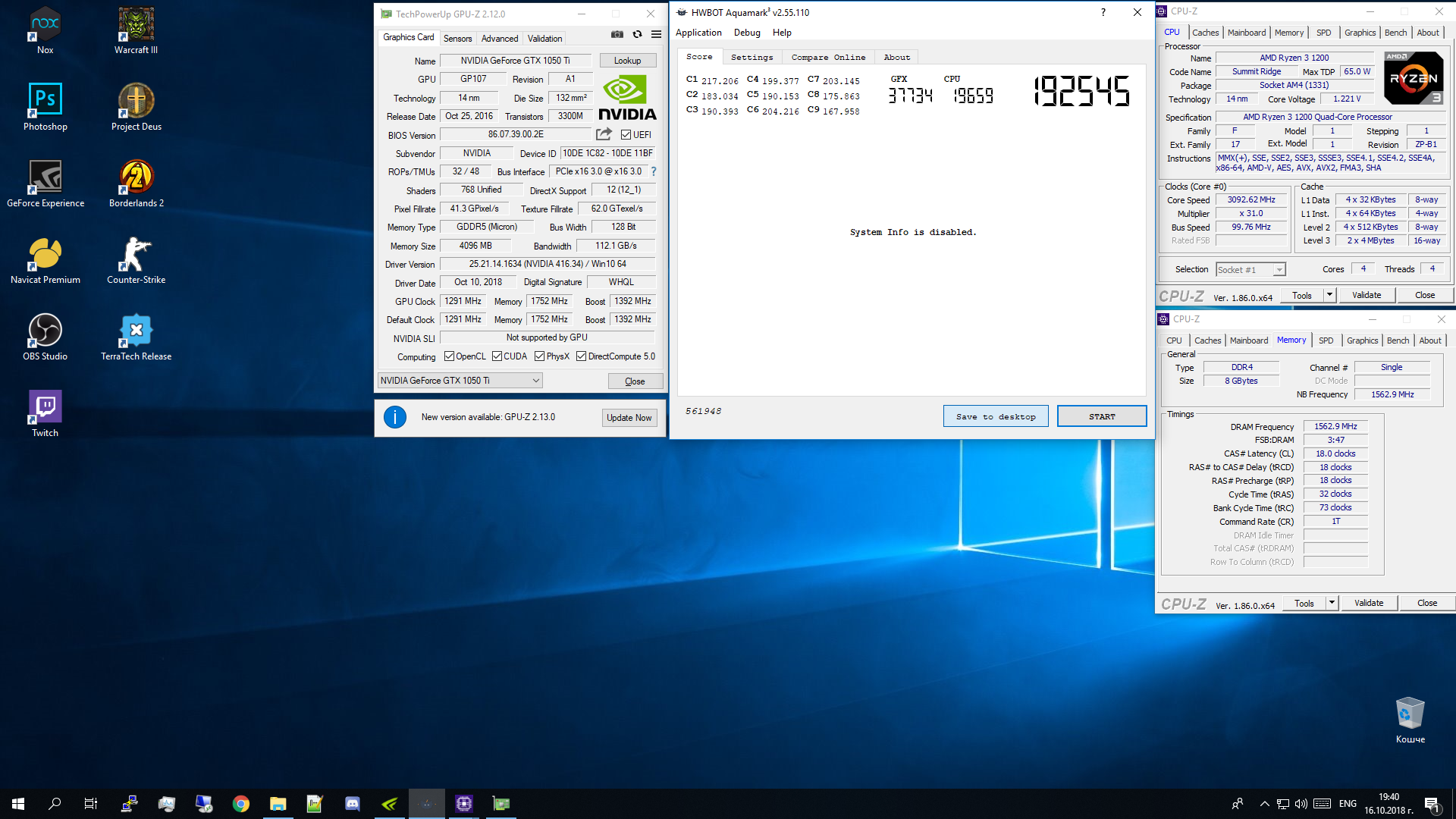Screen dimensions: 1456x819
Task: Switch to SPD tab in lower CPU-Z
Action: 1326,340
